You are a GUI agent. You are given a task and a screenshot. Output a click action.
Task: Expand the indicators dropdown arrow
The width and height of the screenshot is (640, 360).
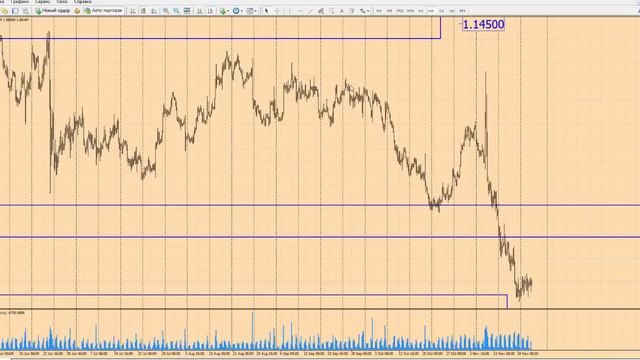228,11
